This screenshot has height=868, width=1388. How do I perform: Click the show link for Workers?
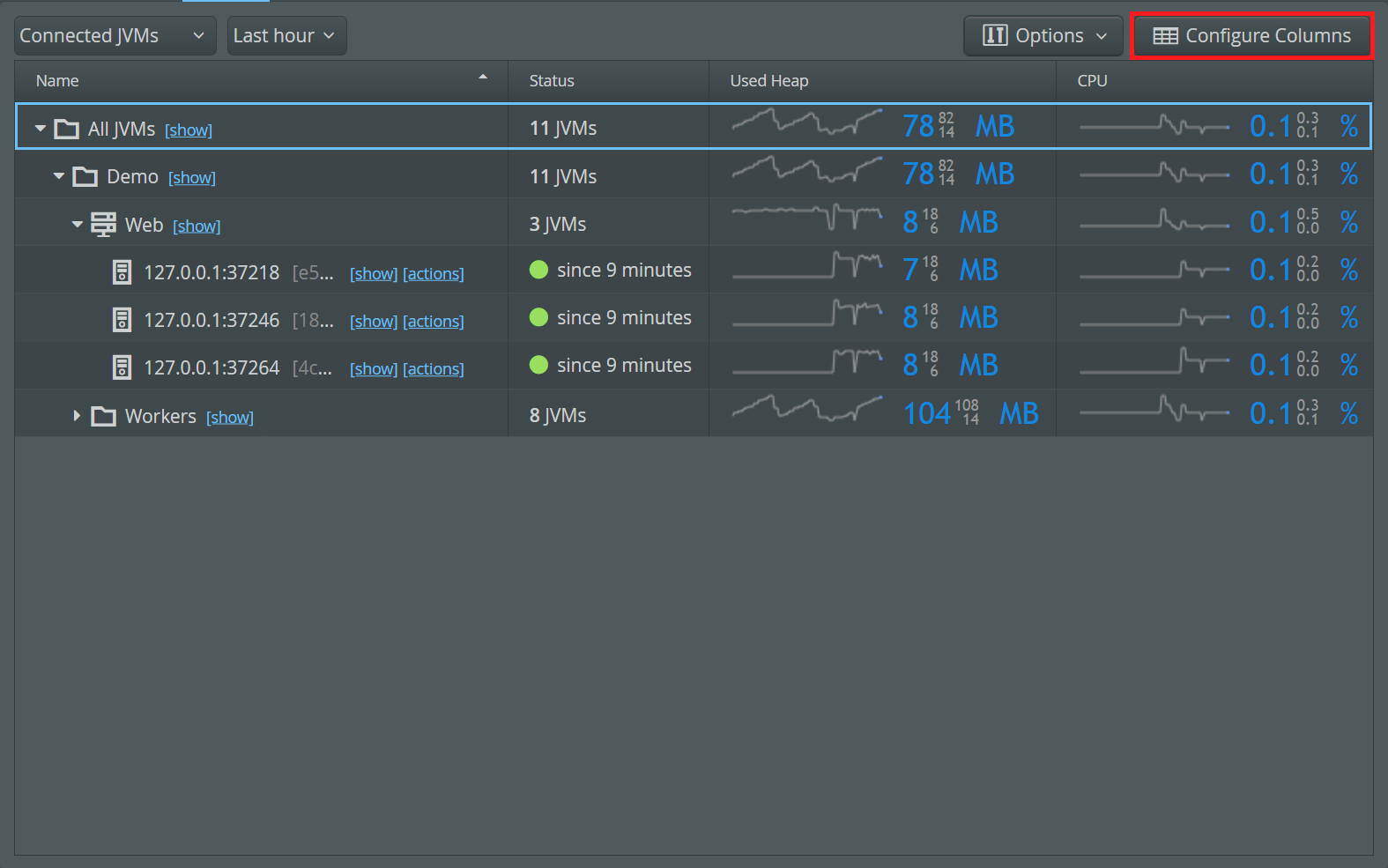click(230, 418)
